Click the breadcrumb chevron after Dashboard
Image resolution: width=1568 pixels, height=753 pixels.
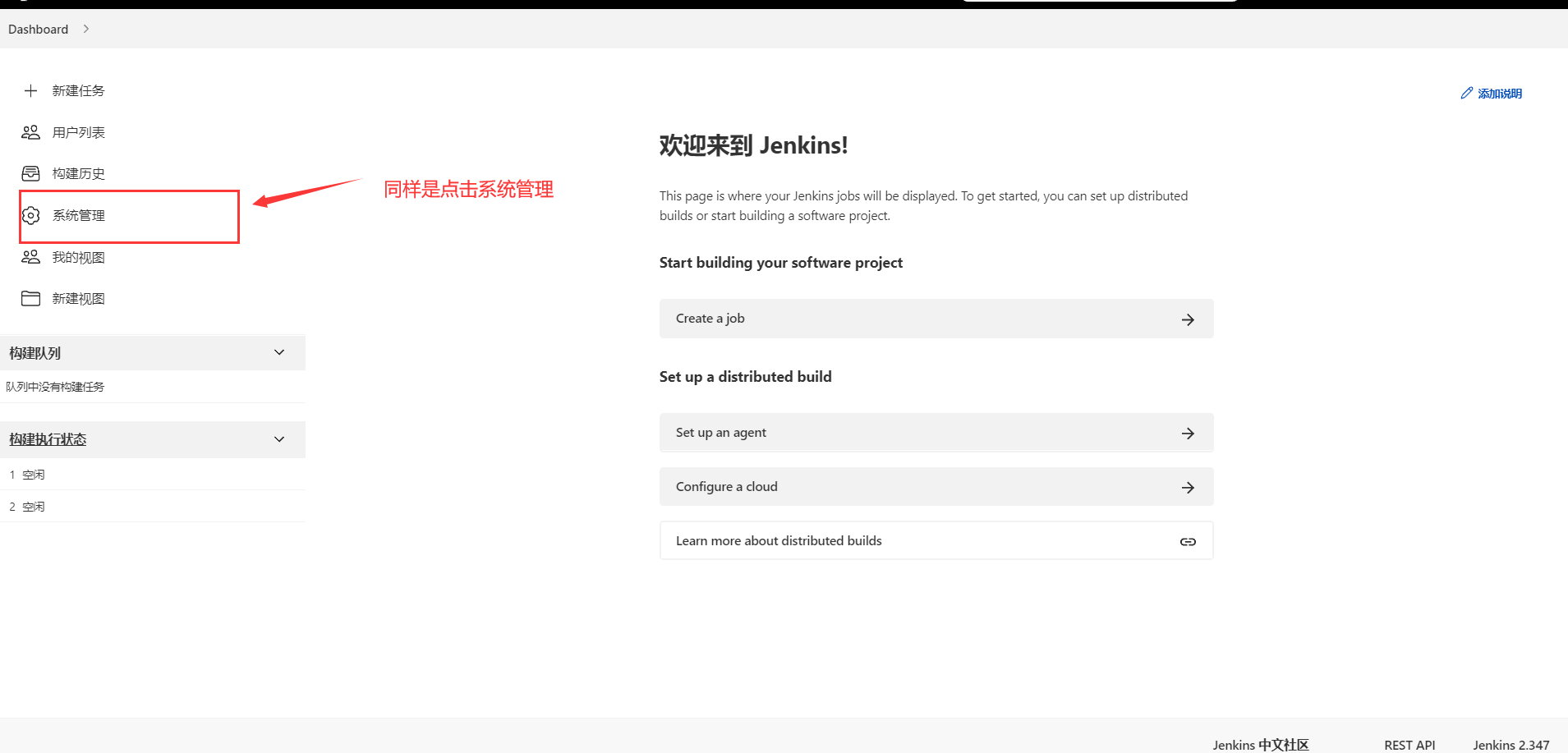click(85, 29)
